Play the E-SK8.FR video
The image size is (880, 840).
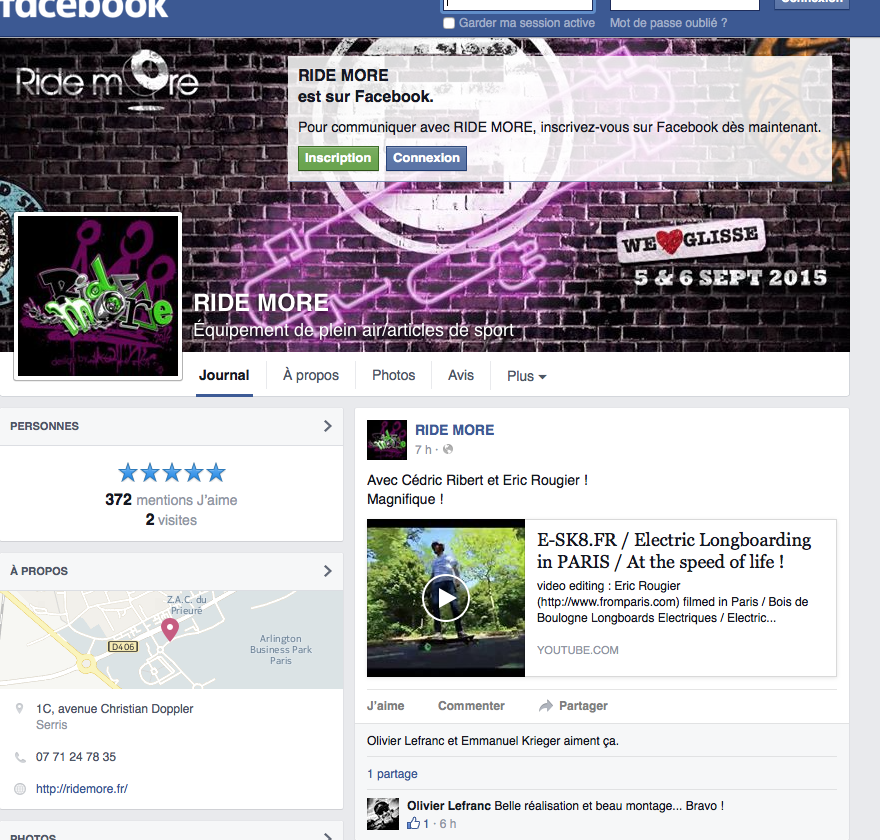point(446,598)
